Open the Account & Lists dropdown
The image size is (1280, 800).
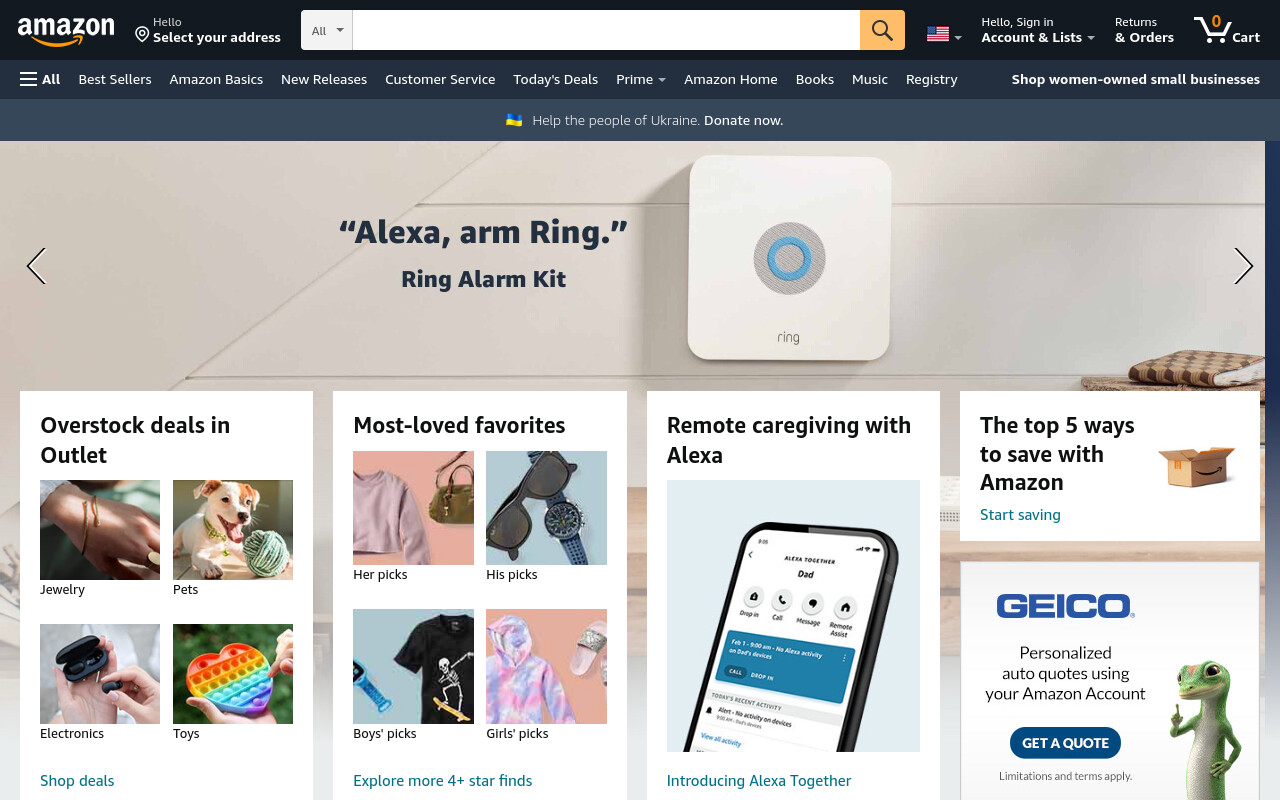pyautogui.click(x=1037, y=30)
